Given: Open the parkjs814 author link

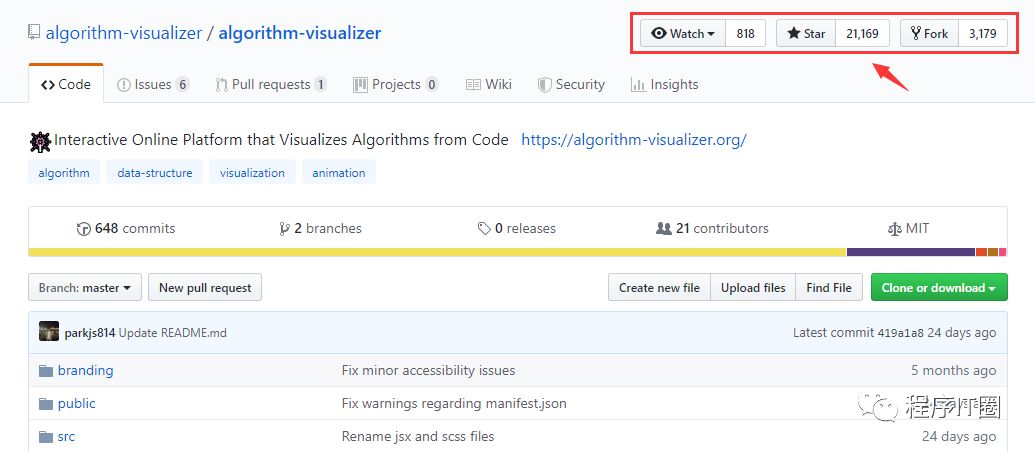Looking at the screenshot, I should [90, 333].
